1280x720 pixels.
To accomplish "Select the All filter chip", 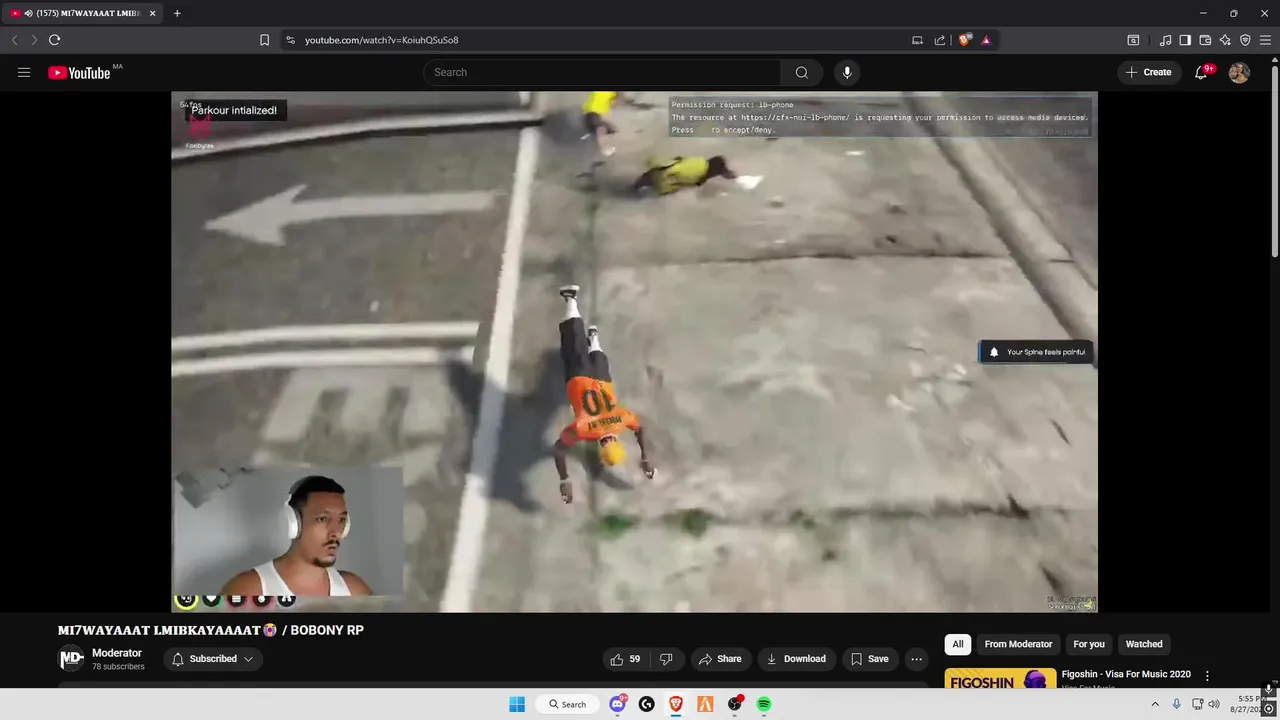I will click(958, 644).
